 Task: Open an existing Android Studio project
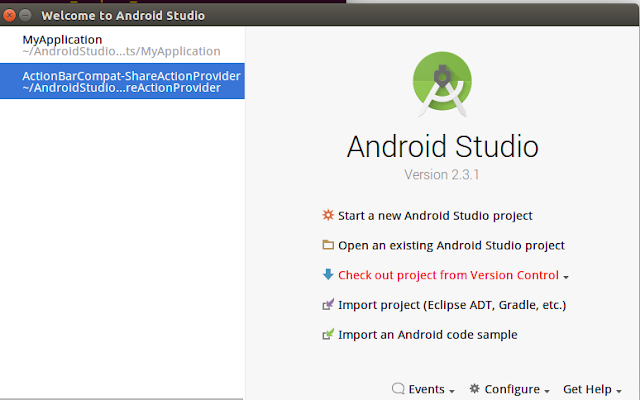tap(451, 245)
